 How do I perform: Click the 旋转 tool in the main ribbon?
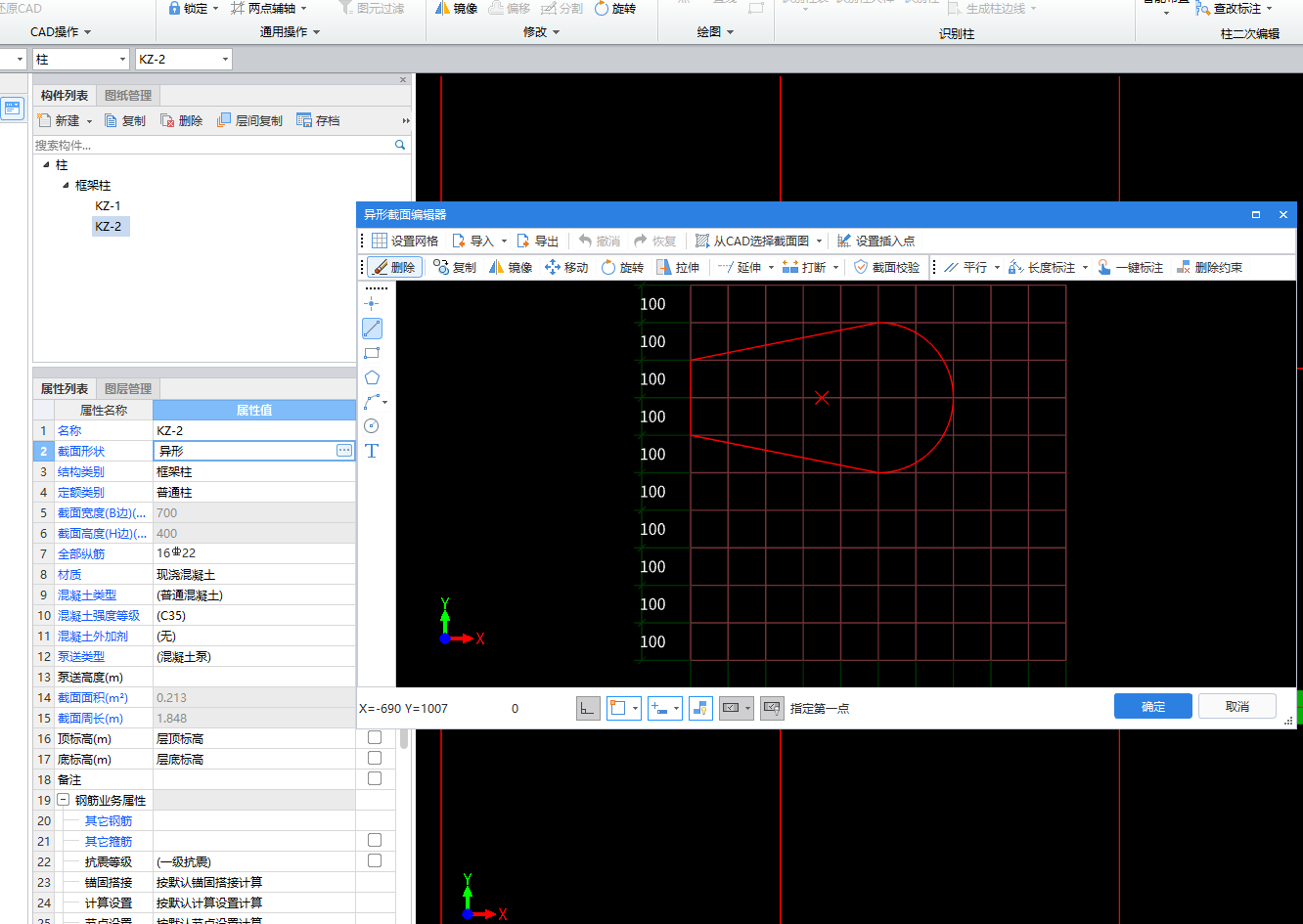tap(615, 9)
